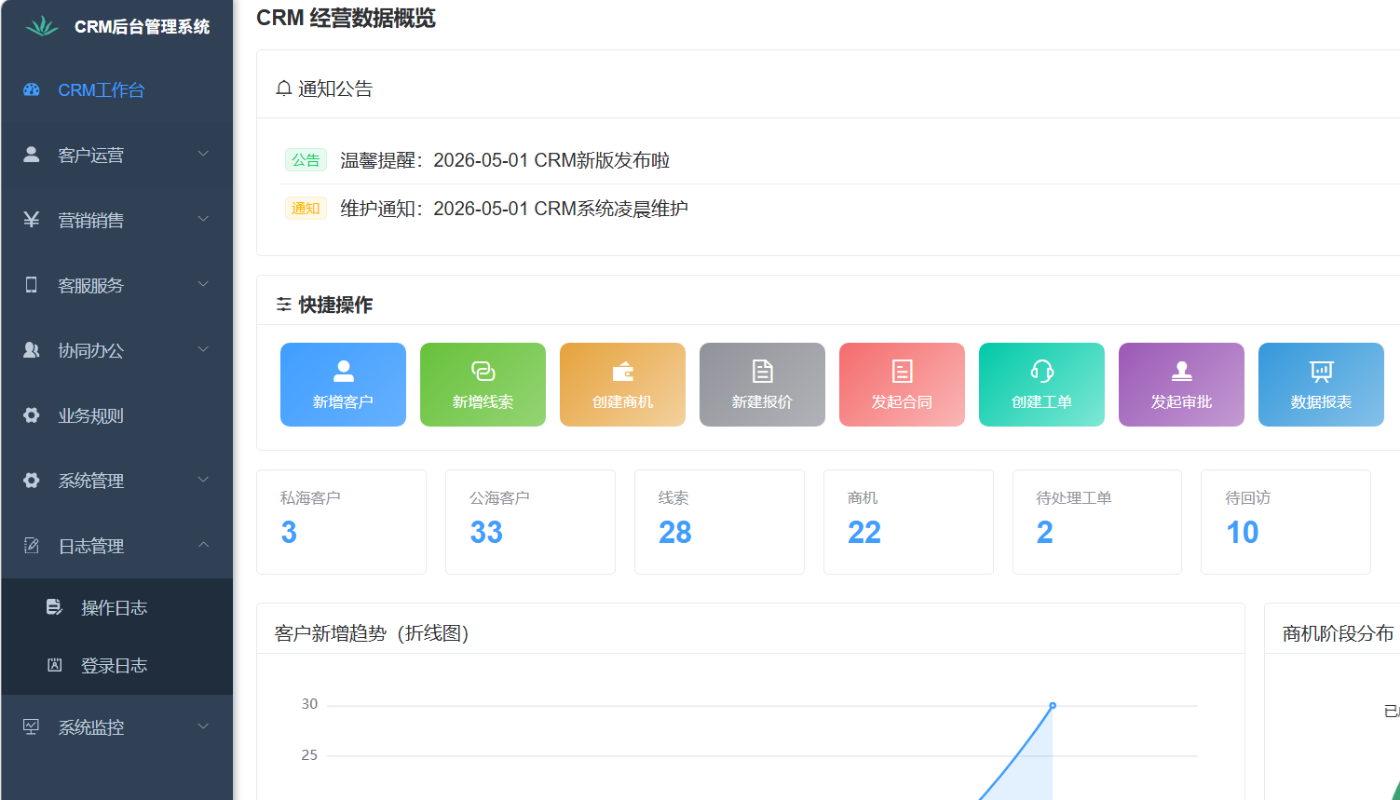Click the CRM logo lotus icon
This screenshot has width=1400, height=800.
click(42, 26)
